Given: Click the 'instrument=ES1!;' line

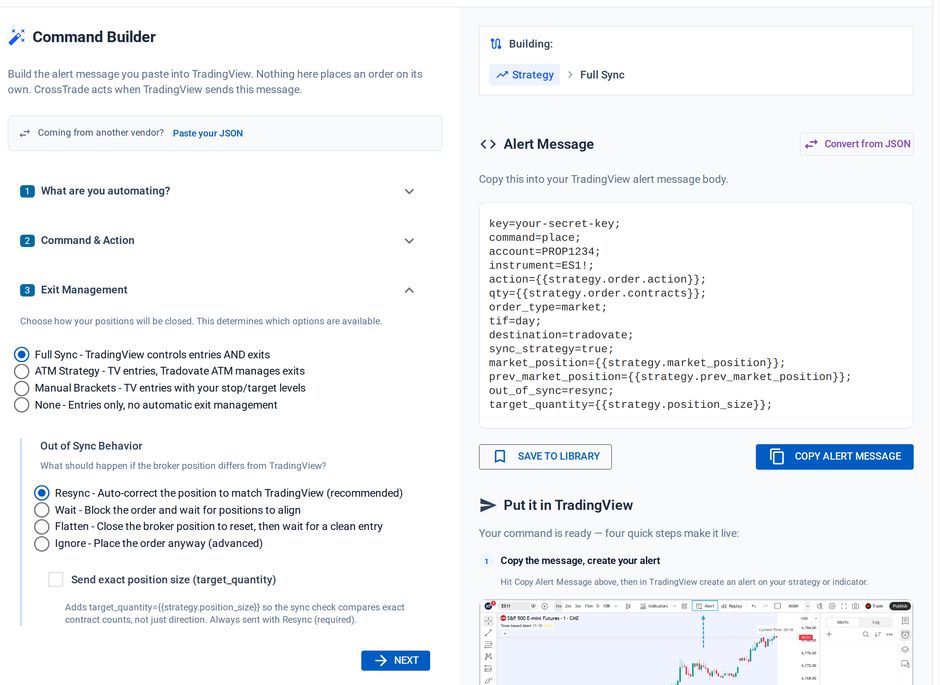Looking at the screenshot, I should [541, 265].
